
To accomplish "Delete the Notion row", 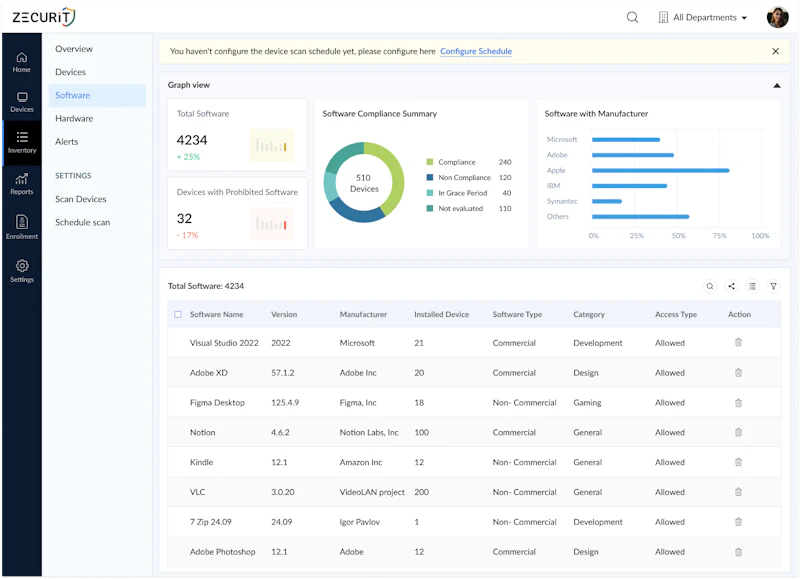I will [x=738, y=432].
